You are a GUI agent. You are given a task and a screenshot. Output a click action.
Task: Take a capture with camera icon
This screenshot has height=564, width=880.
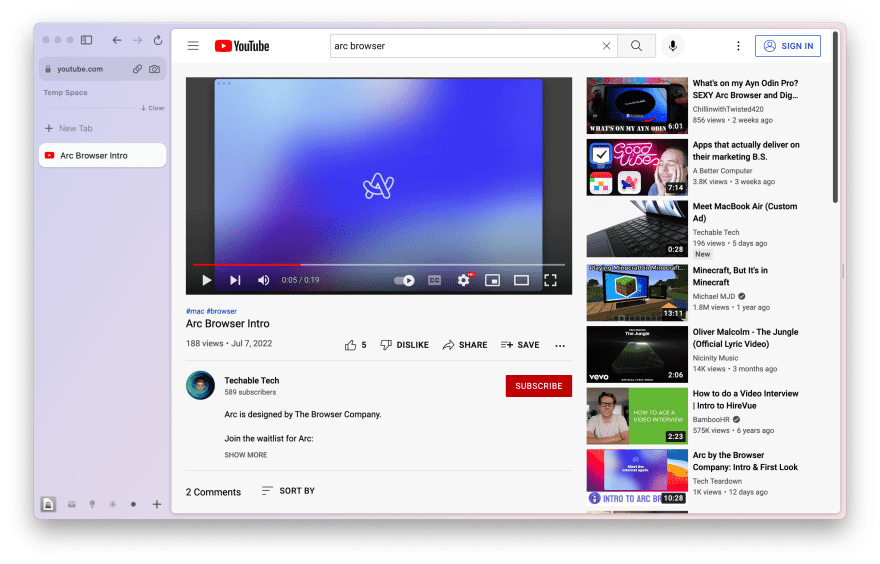(154, 69)
